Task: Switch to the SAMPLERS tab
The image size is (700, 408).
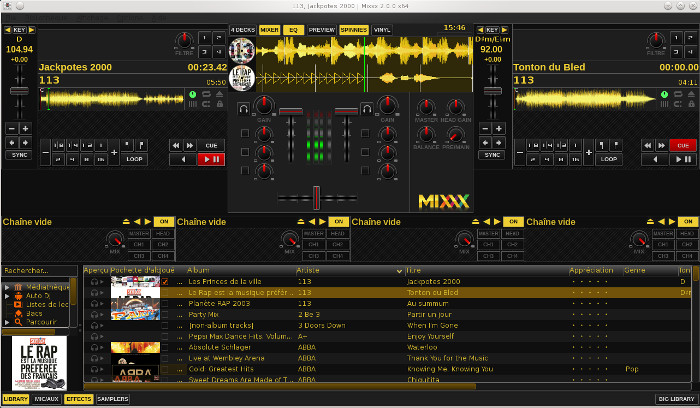Action: coord(111,399)
